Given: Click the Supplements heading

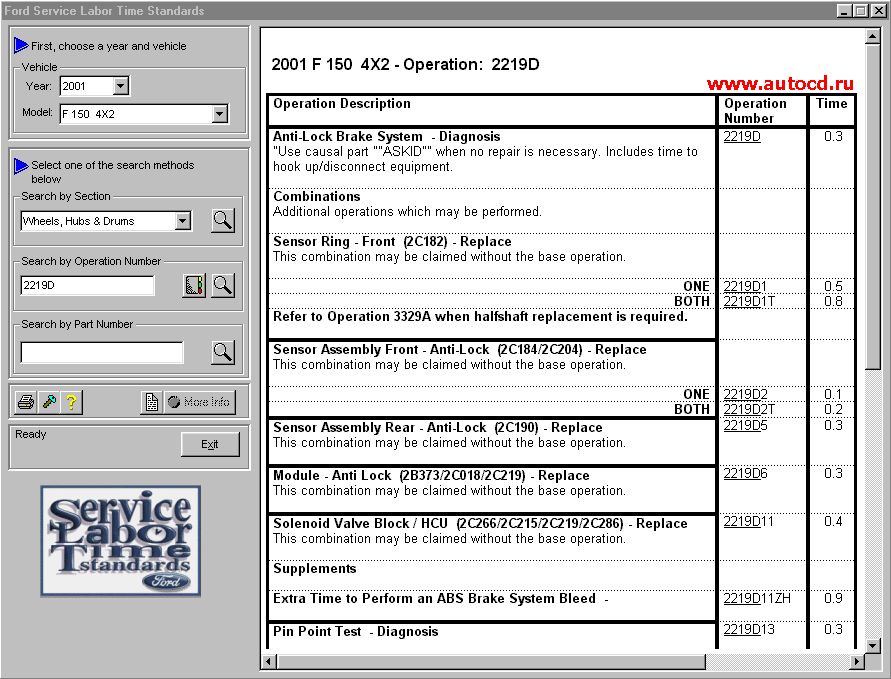Looking at the screenshot, I should click(x=315, y=568).
